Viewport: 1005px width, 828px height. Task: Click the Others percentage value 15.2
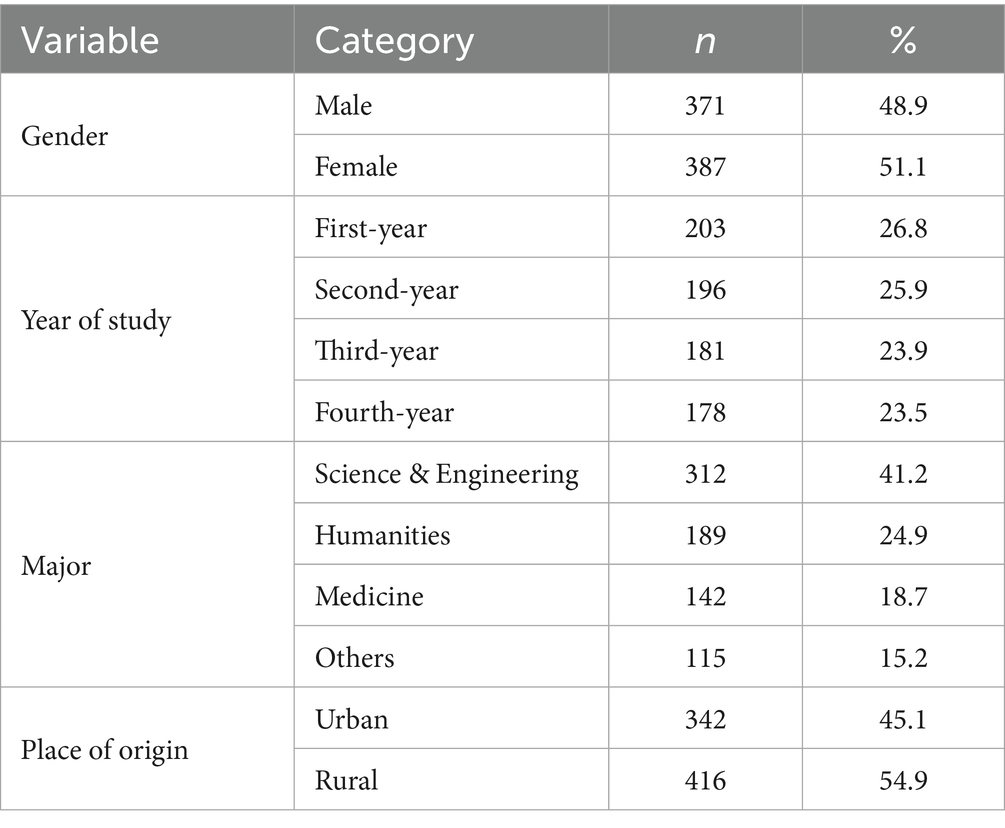click(x=902, y=658)
